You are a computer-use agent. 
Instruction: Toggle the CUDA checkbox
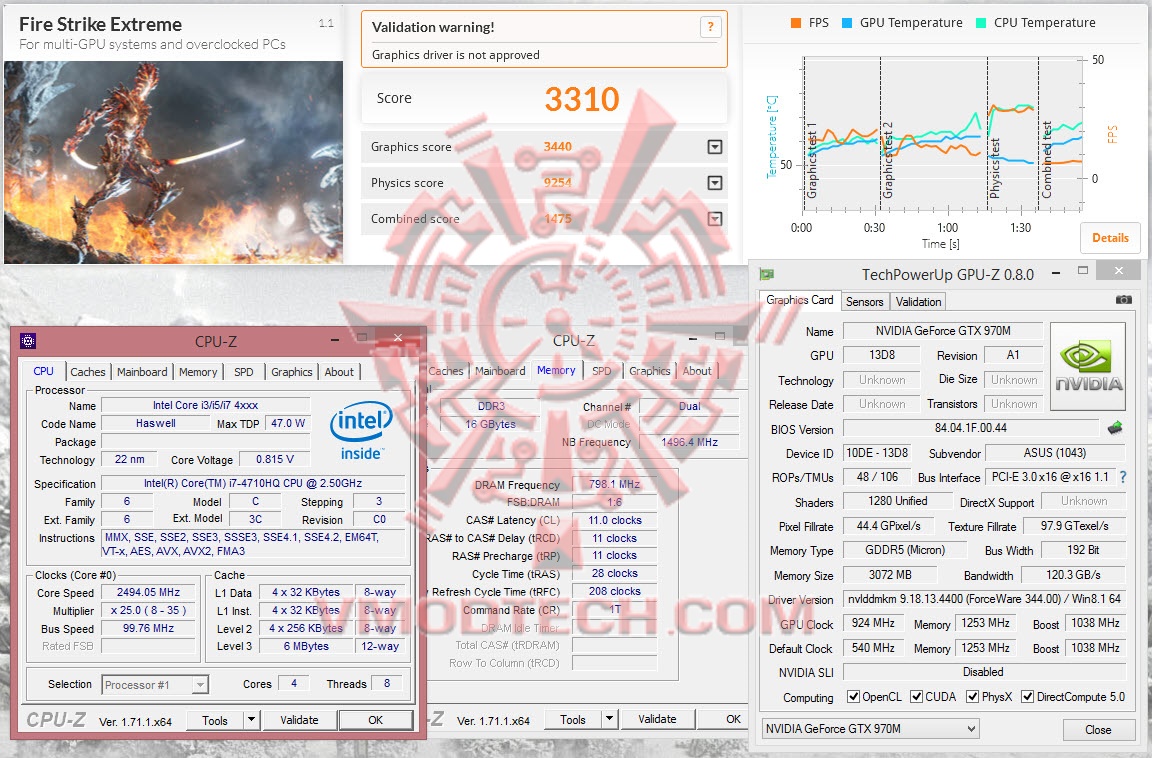coord(916,696)
